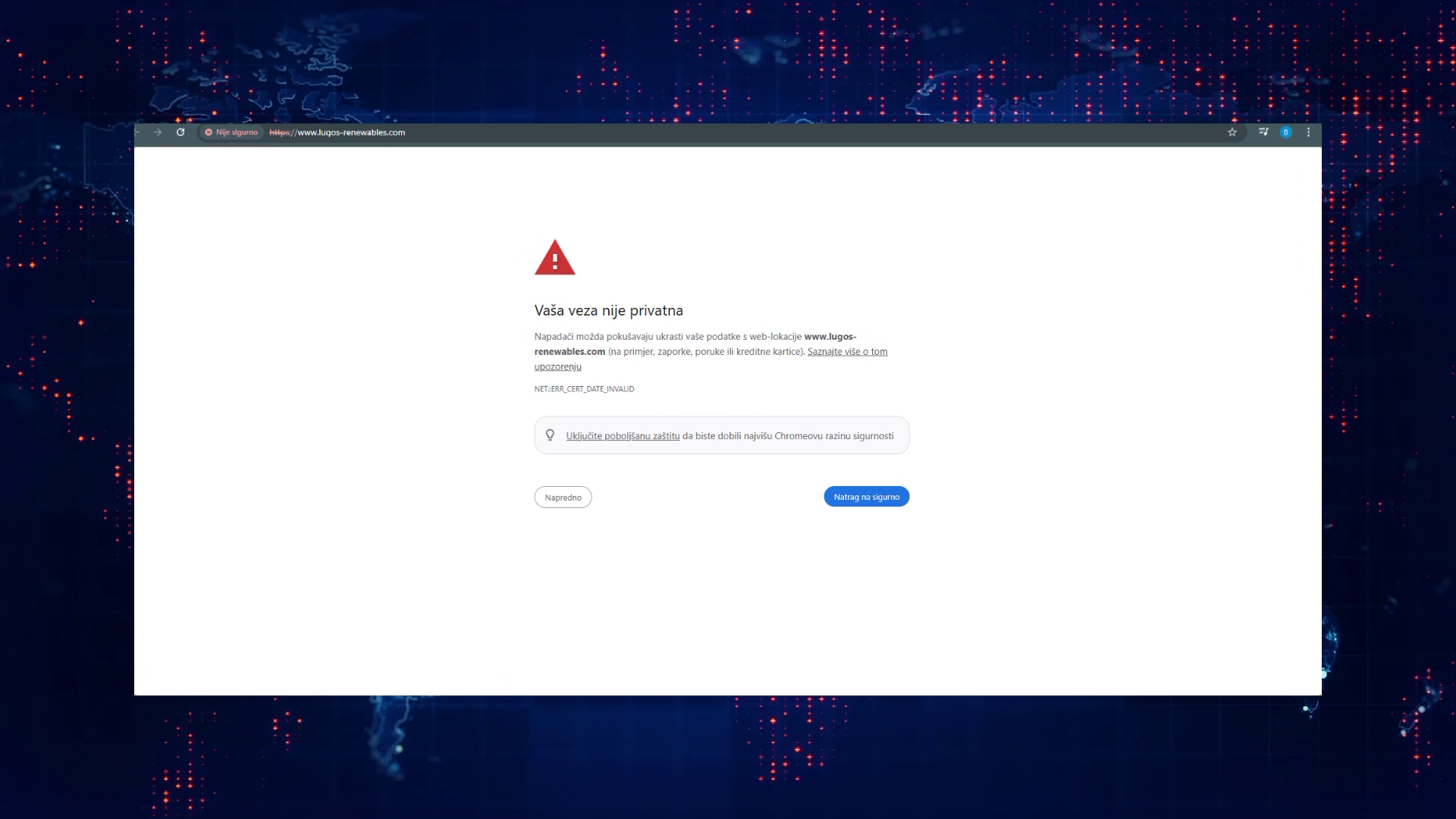Screen dimensions: 1456x819
Task: Click the 'Natrag na sigurno' button
Action: [866, 497]
